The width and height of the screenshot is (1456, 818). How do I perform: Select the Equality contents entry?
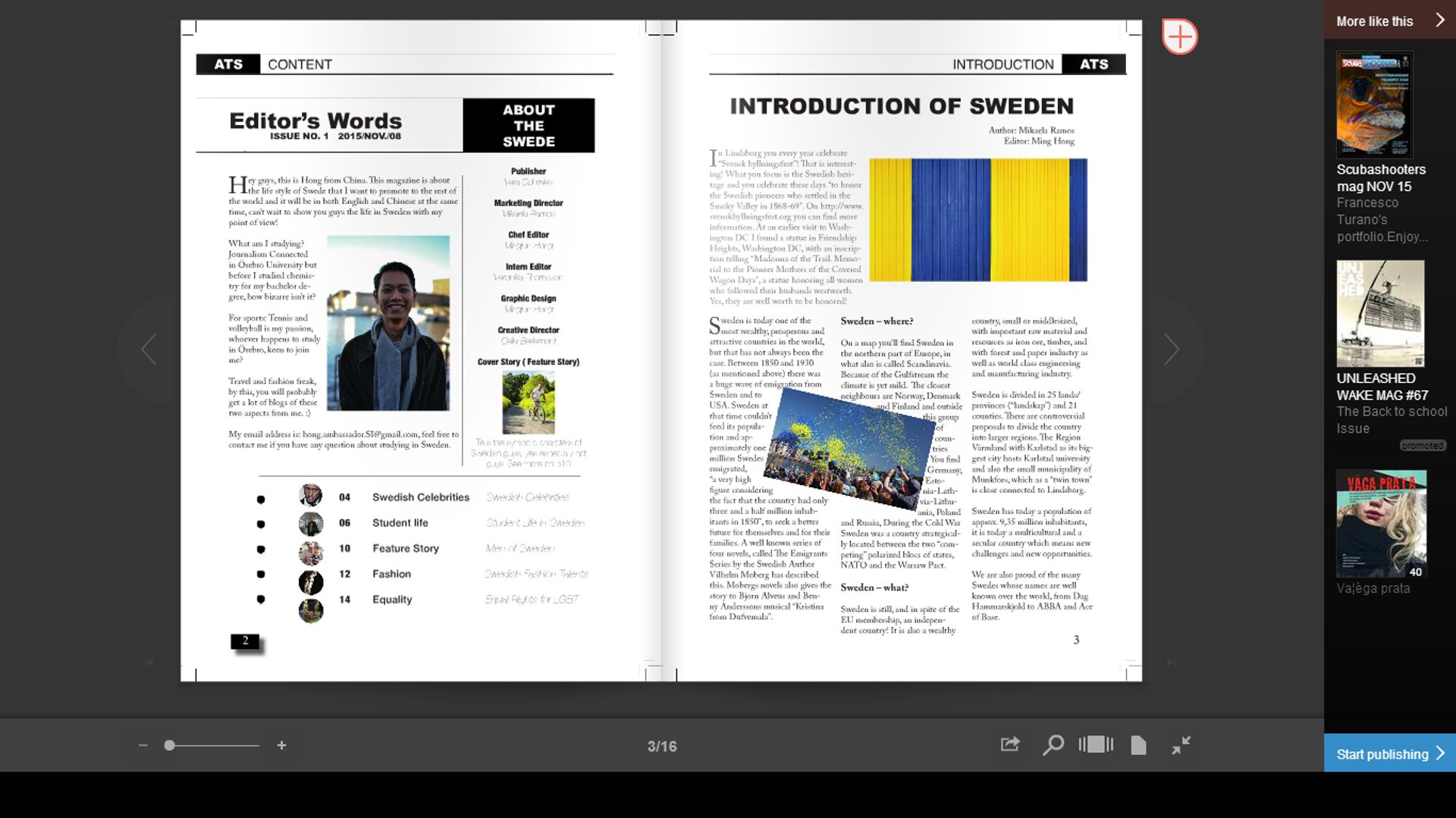392,600
